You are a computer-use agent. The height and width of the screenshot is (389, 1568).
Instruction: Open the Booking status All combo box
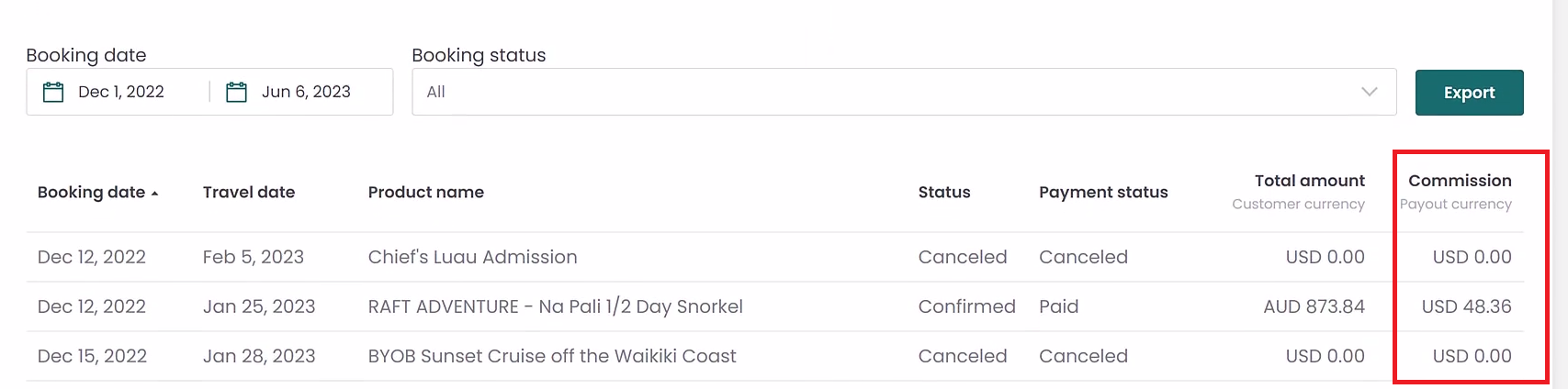904,92
